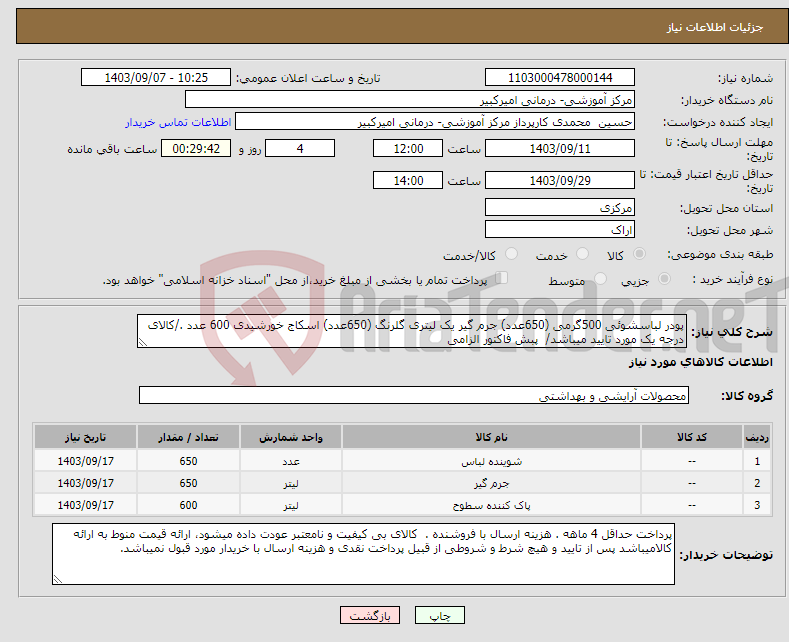Viewport: 789px width, 642px height.
Task: Click the price validity date 1403/09/29
Action: click(x=560, y=180)
